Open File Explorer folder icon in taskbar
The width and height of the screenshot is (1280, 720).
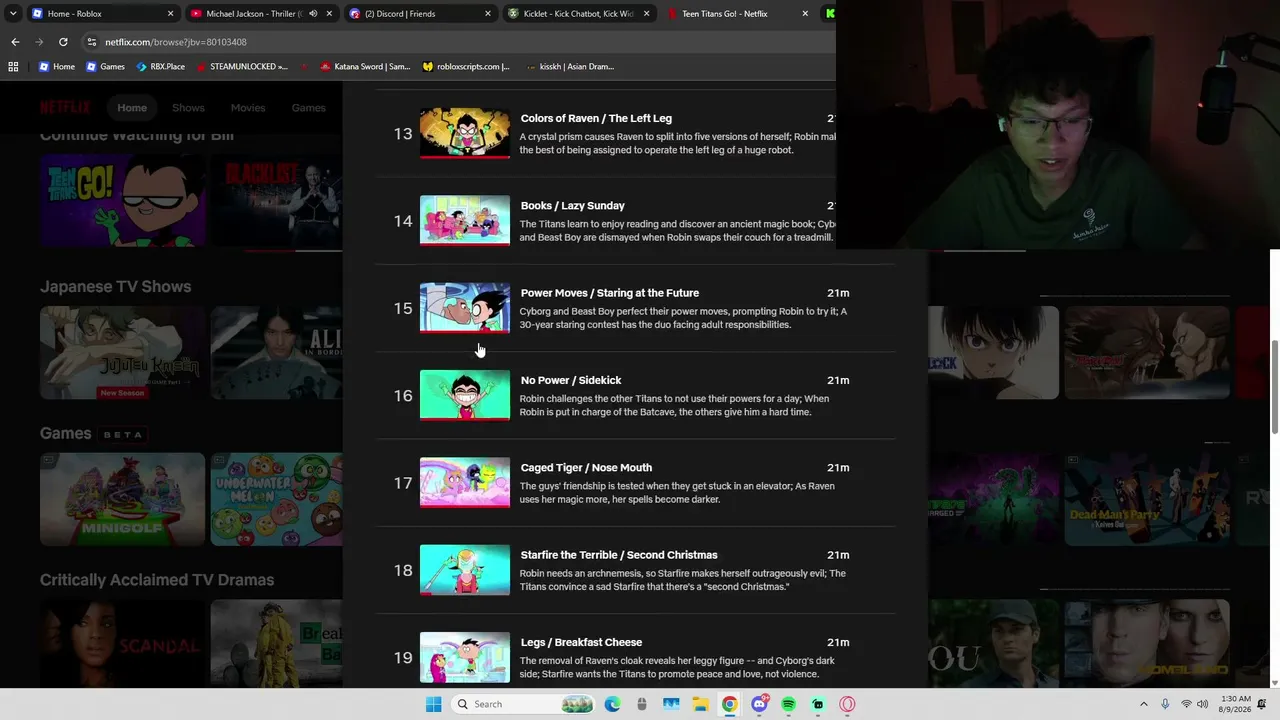[x=700, y=704]
